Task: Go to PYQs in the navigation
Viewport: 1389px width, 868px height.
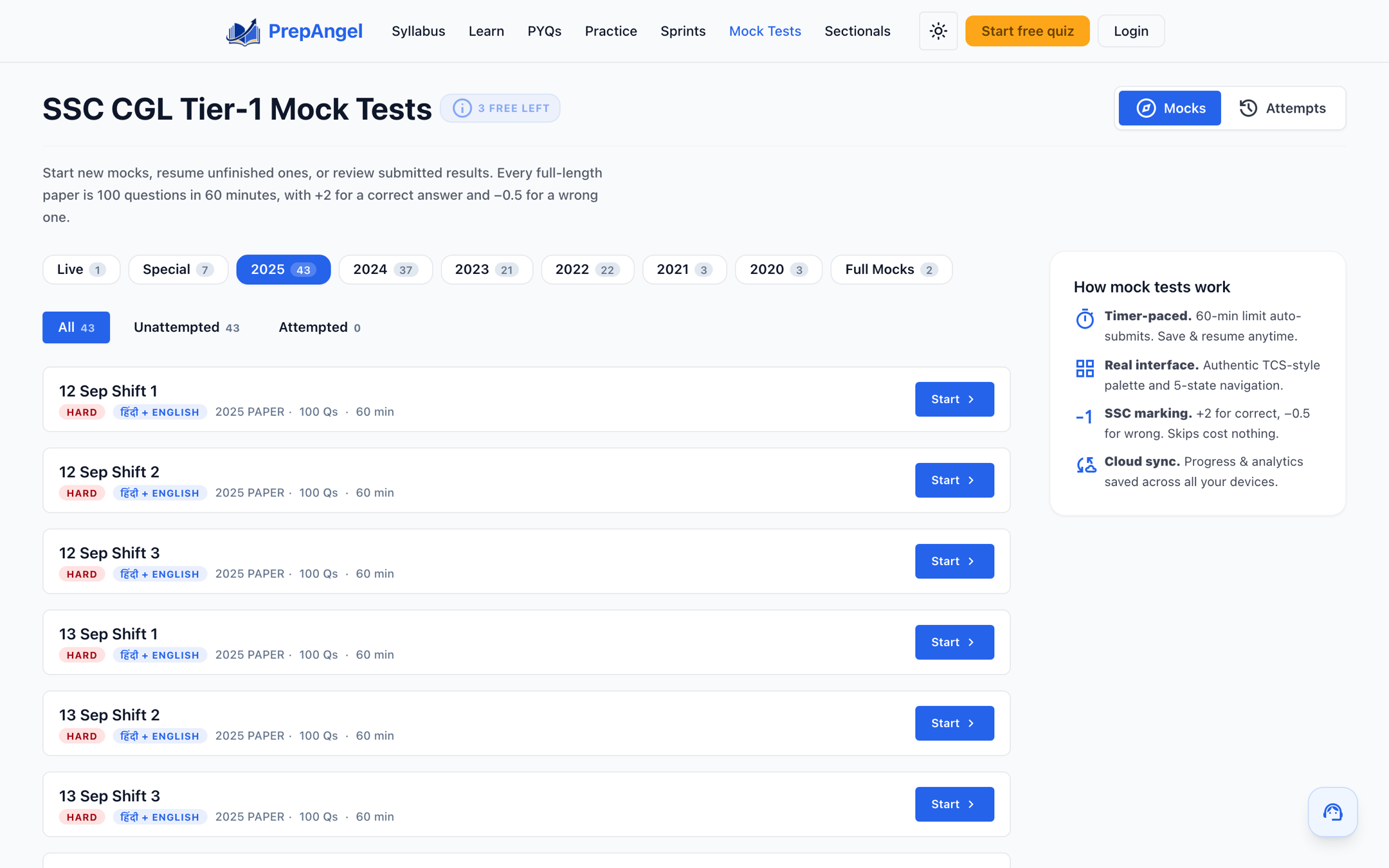Action: coord(544,31)
